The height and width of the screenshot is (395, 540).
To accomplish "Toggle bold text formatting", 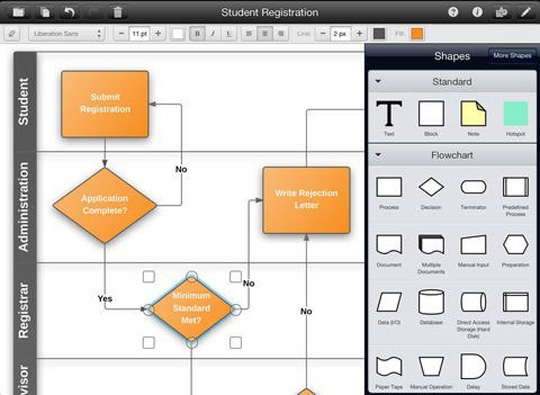I will point(197,34).
